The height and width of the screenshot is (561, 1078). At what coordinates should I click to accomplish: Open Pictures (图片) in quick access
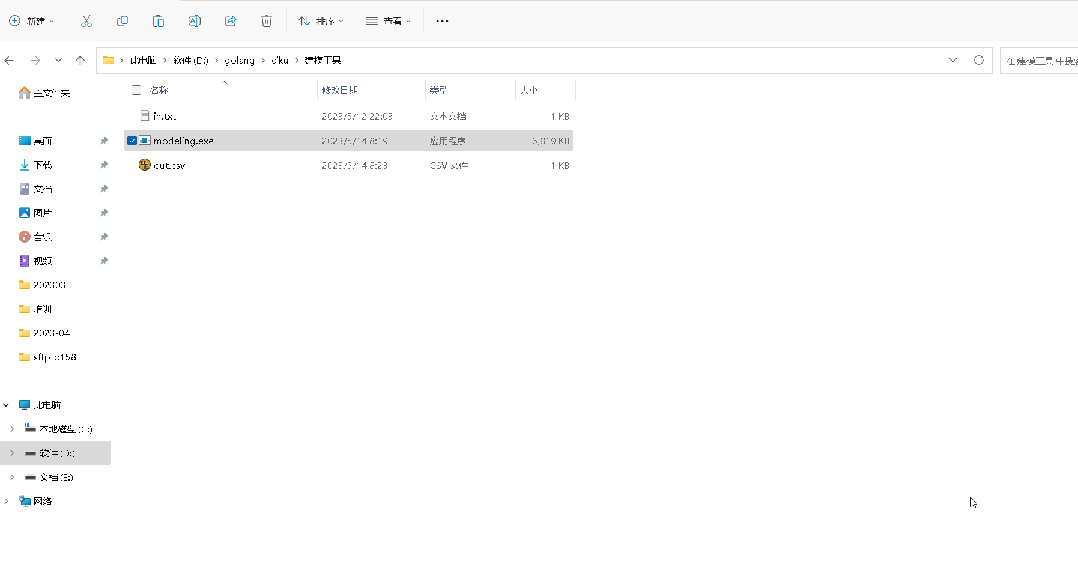click(x=36, y=213)
